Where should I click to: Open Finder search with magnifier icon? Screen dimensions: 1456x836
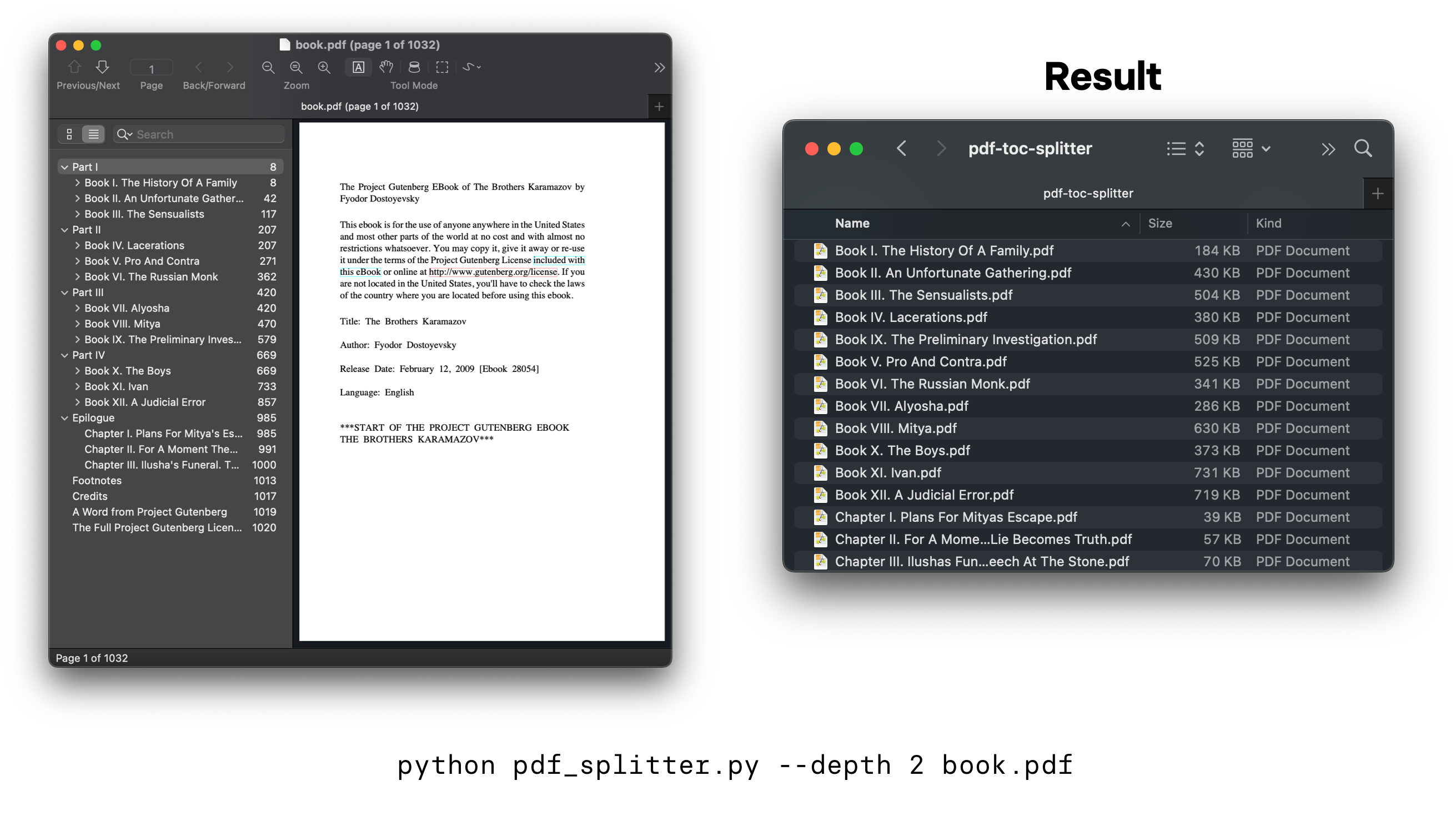pyautogui.click(x=1362, y=149)
